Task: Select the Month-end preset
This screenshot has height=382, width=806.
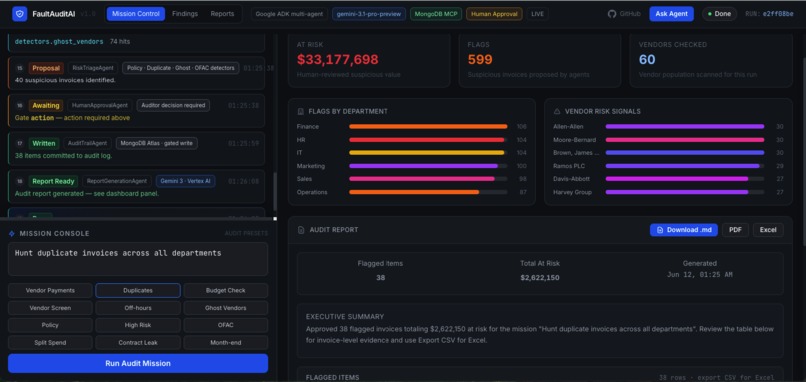Action: coord(226,342)
